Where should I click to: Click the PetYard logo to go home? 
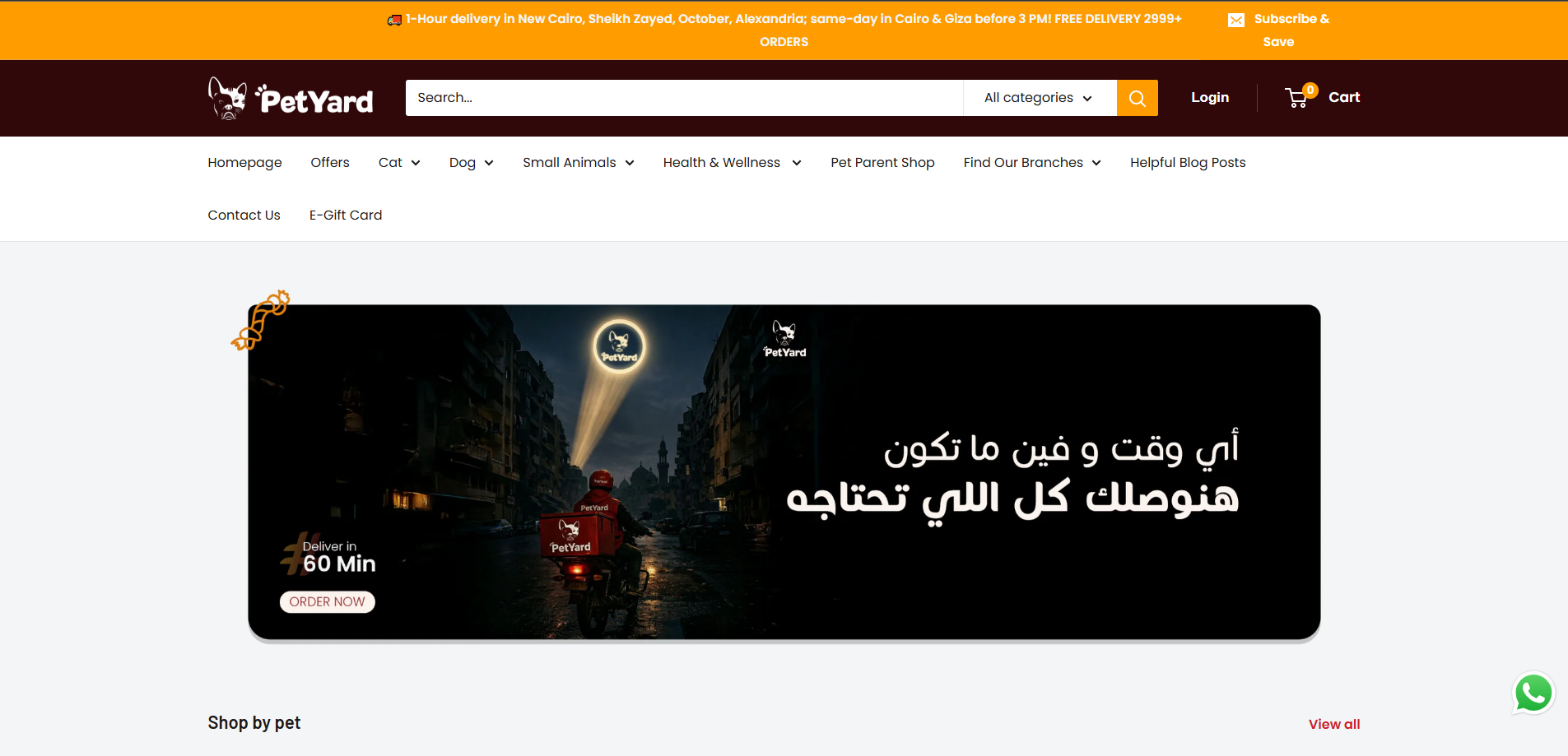[290, 97]
